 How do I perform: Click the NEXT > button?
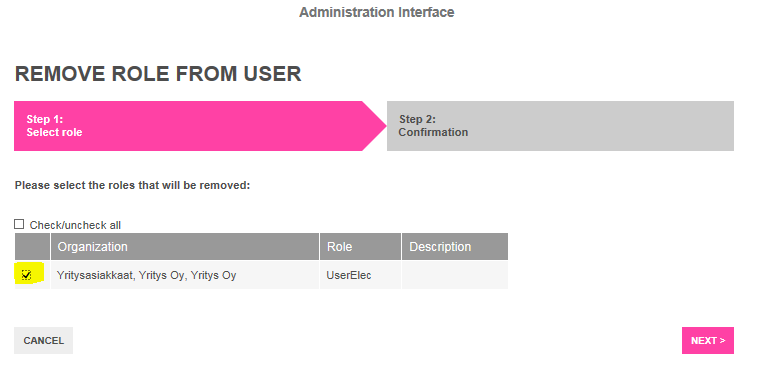708,341
